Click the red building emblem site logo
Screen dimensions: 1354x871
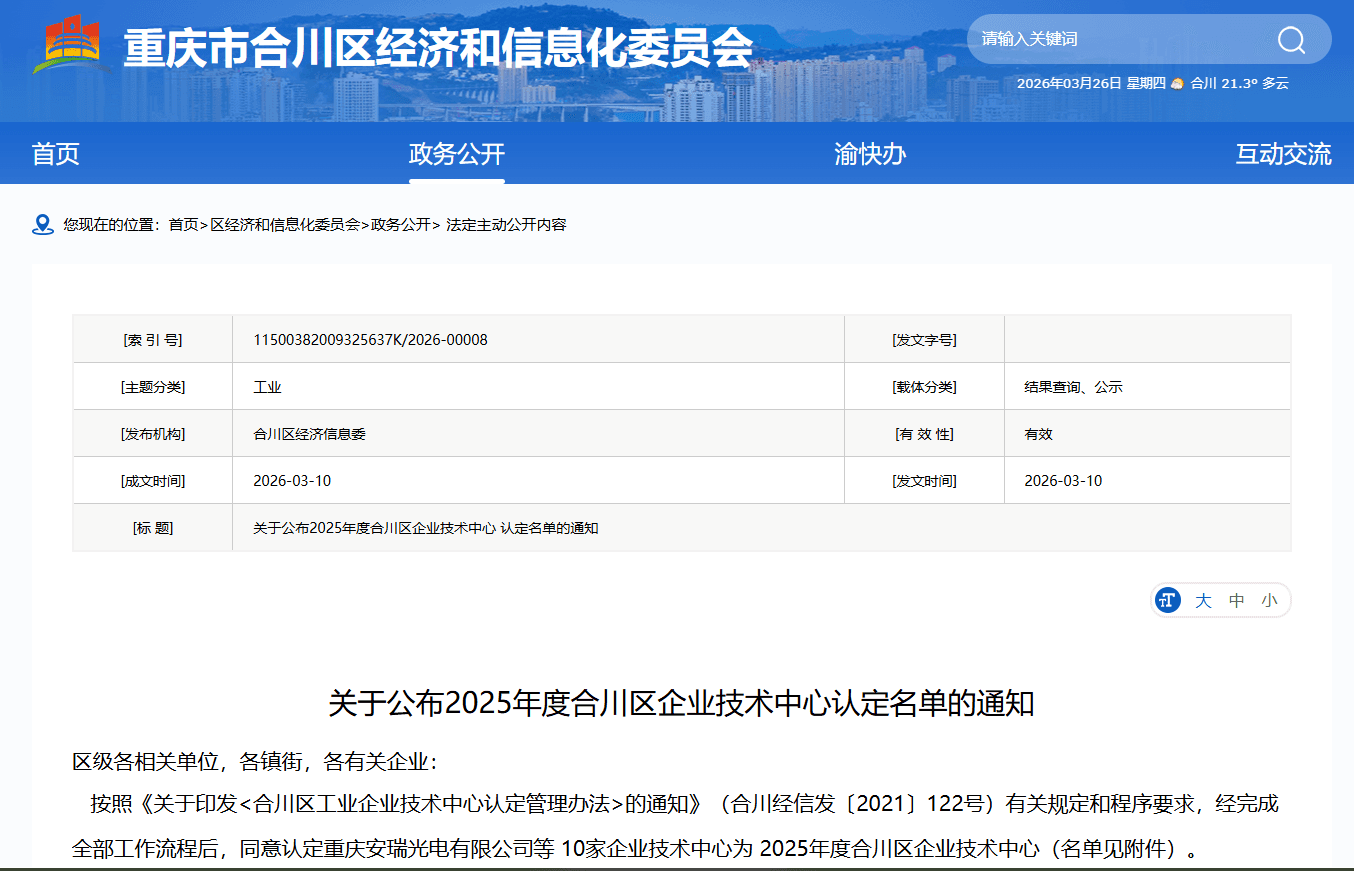click(68, 40)
